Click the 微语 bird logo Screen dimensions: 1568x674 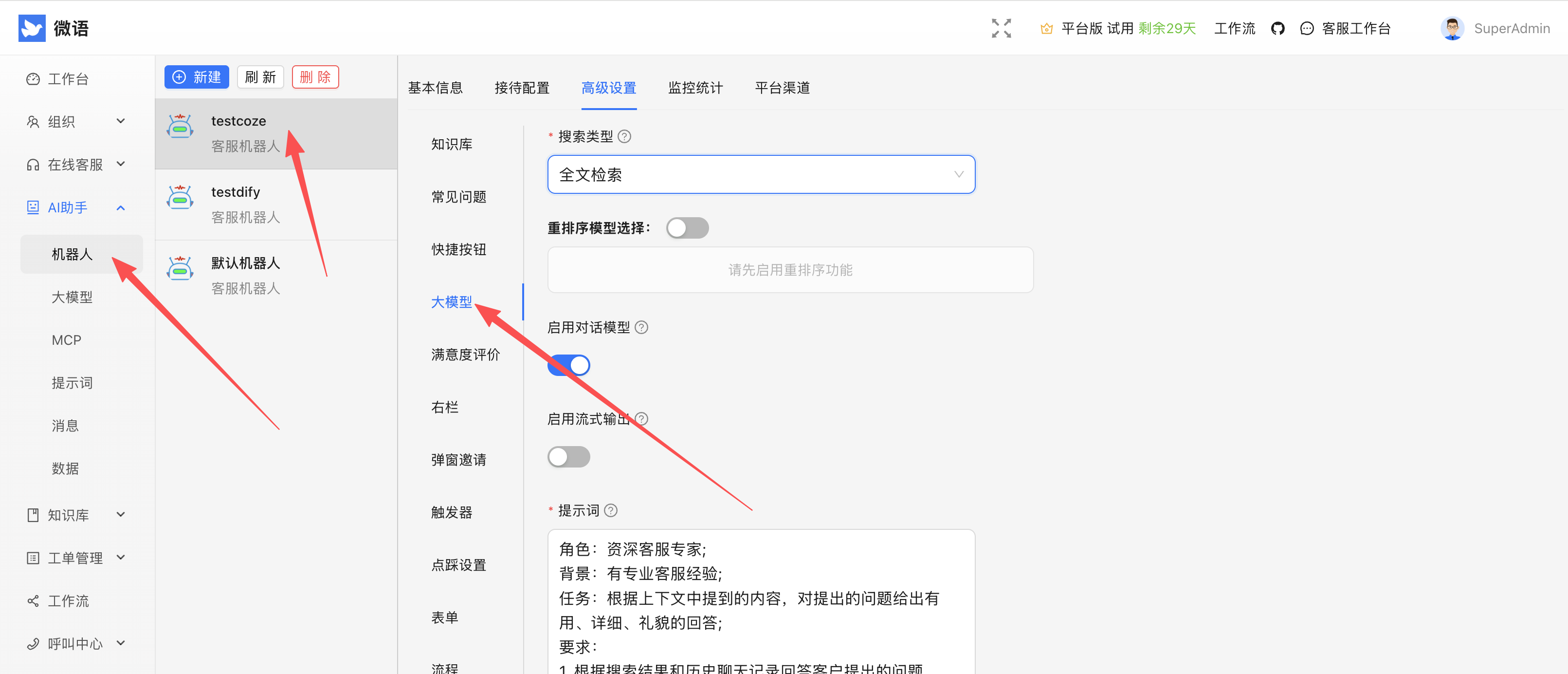point(32,28)
